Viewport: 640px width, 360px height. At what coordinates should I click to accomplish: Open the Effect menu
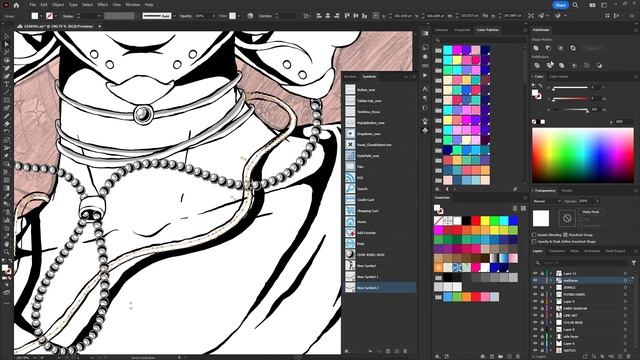click(x=102, y=5)
